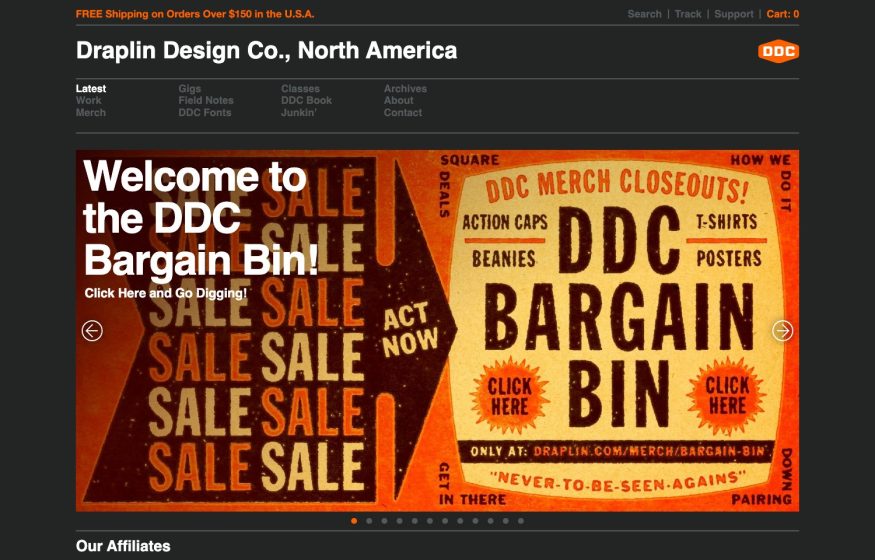
Task: Click the FREE Shipping promo text
Action: (195, 14)
